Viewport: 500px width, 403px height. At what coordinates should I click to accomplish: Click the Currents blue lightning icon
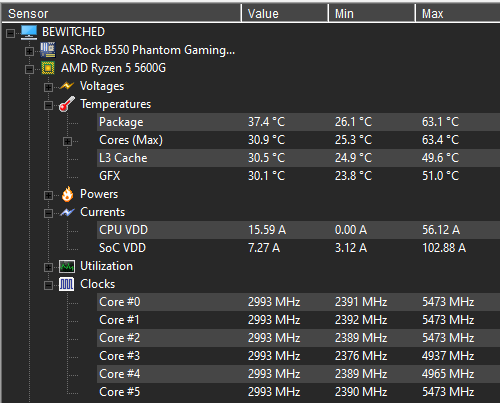click(67, 212)
